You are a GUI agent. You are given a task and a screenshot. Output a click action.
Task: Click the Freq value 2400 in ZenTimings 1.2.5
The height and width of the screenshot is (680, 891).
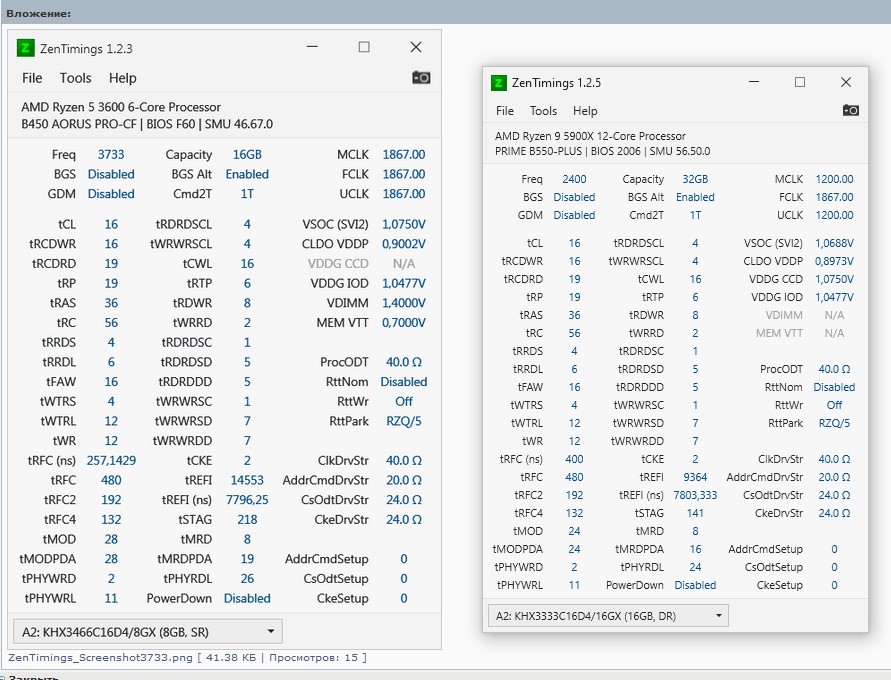coord(574,179)
